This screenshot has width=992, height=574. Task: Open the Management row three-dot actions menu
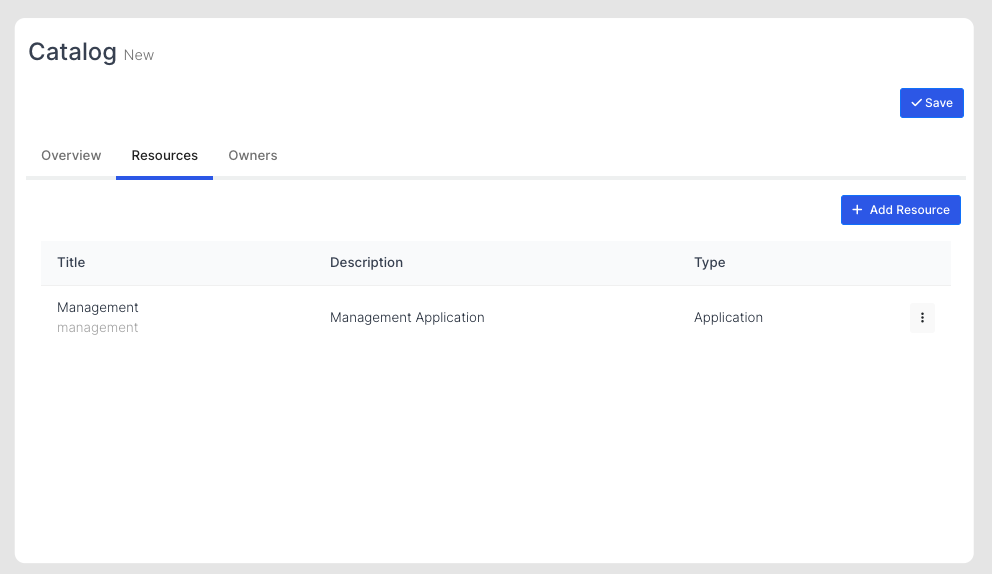pos(922,318)
